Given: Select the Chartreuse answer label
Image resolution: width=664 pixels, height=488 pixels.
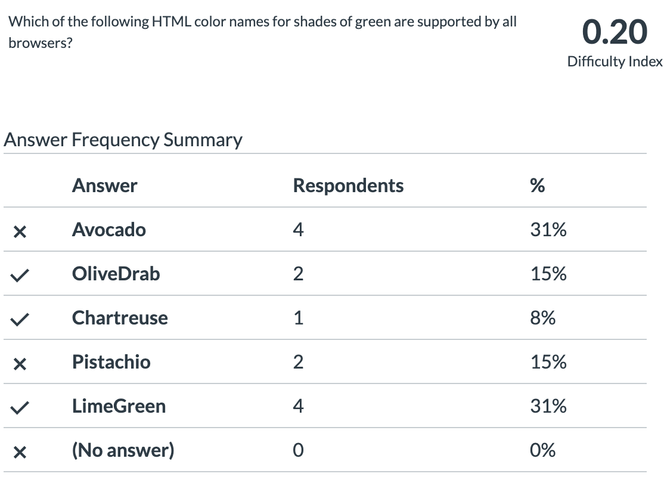Looking at the screenshot, I should [120, 318].
